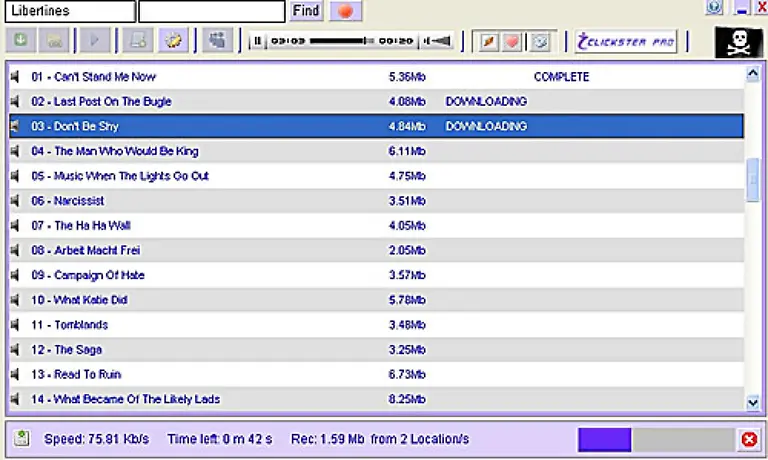Click the Time left: 0 m 42 s text
The width and height of the screenshot is (768, 460).
coord(219,439)
